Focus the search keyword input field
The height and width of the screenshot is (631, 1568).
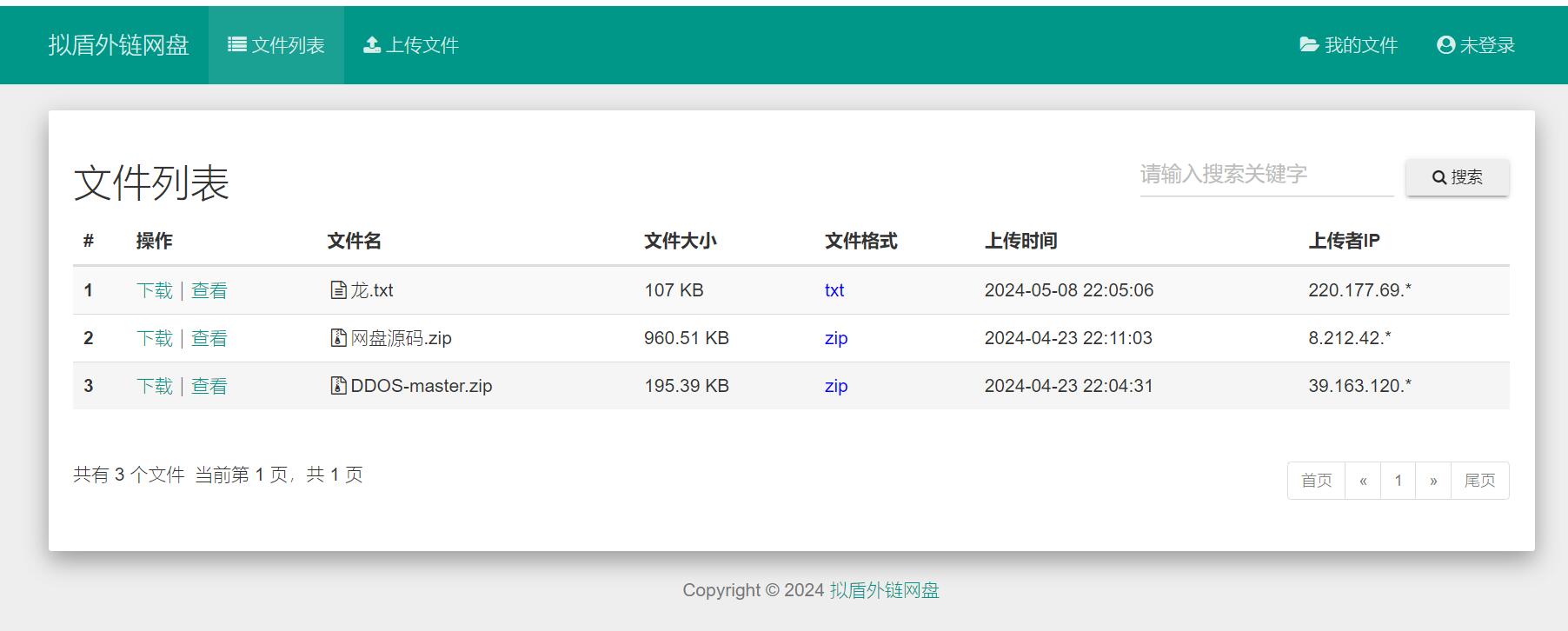[x=1266, y=175]
